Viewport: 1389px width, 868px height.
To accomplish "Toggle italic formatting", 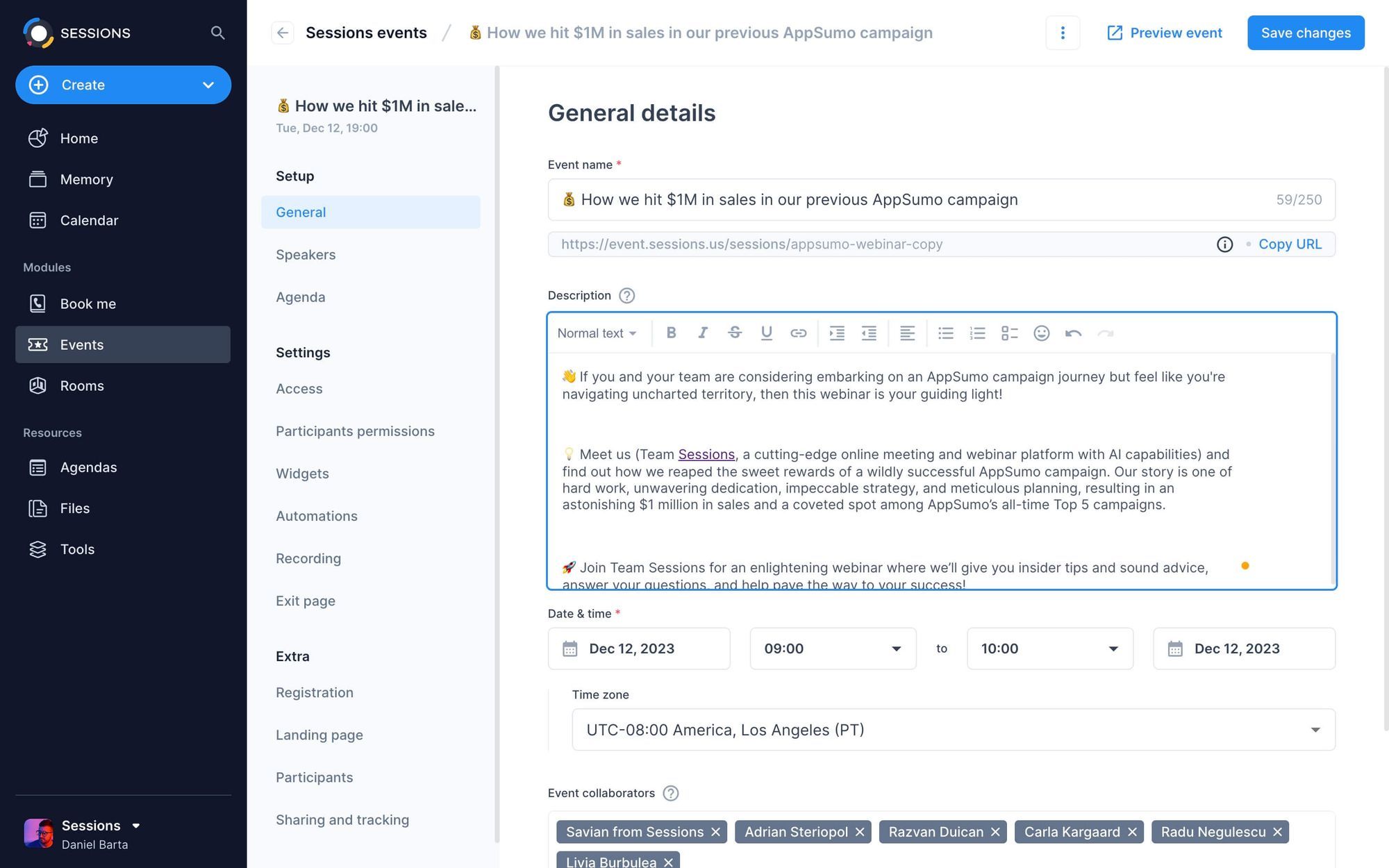I will pos(703,333).
